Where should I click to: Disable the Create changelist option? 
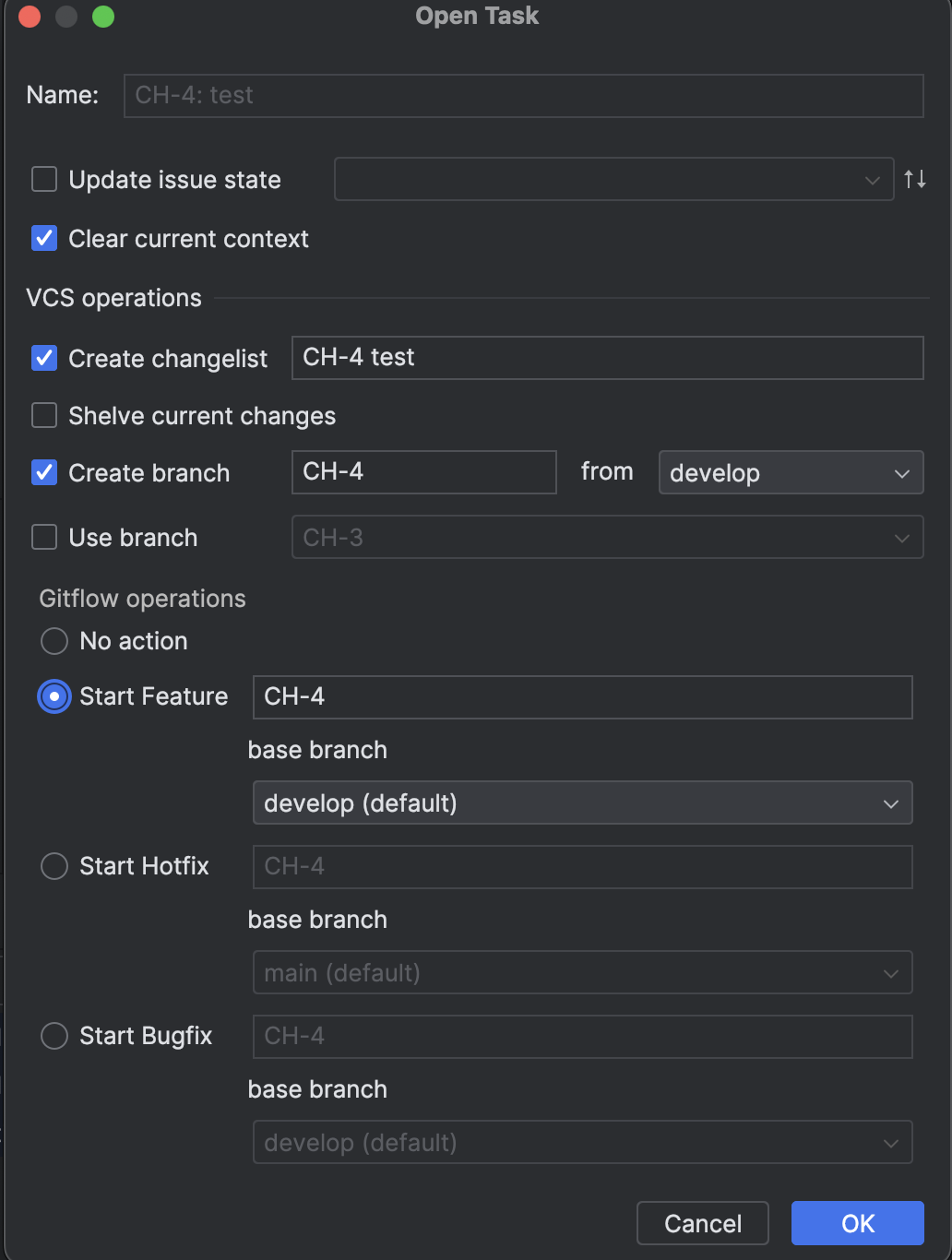43,358
